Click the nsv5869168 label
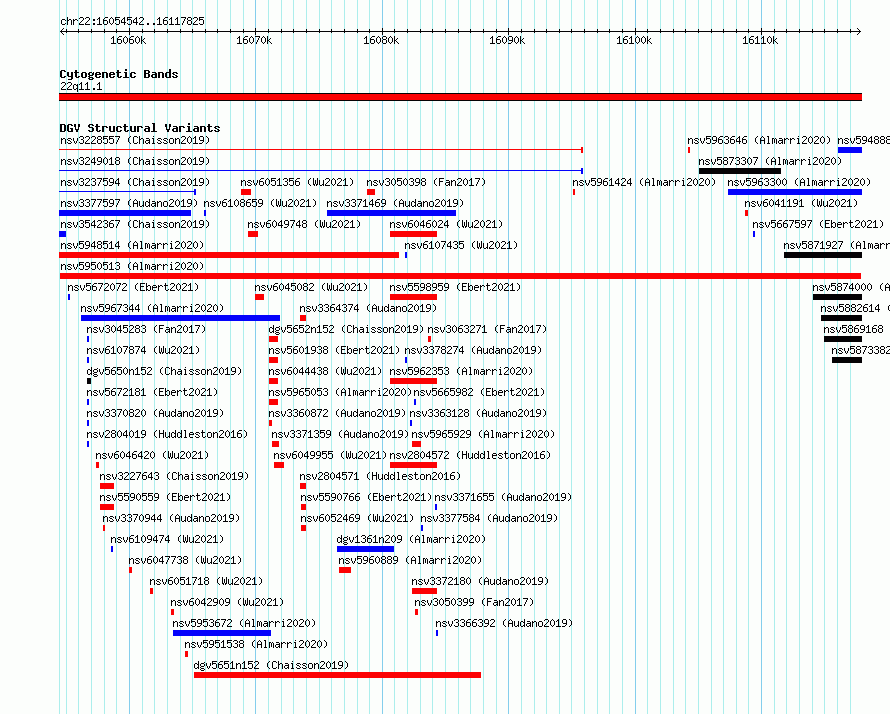 [x=854, y=329]
